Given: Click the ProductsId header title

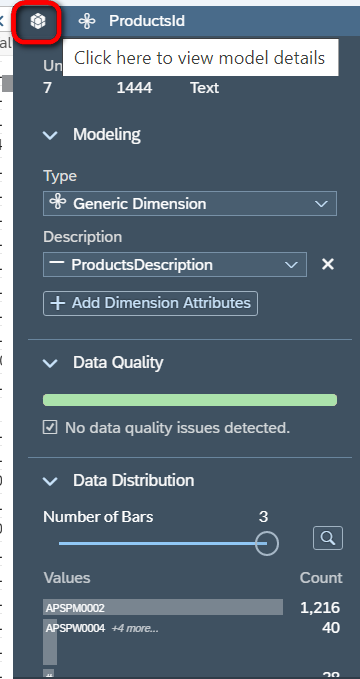Looking at the screenshot, I should (x=147, y=21).
